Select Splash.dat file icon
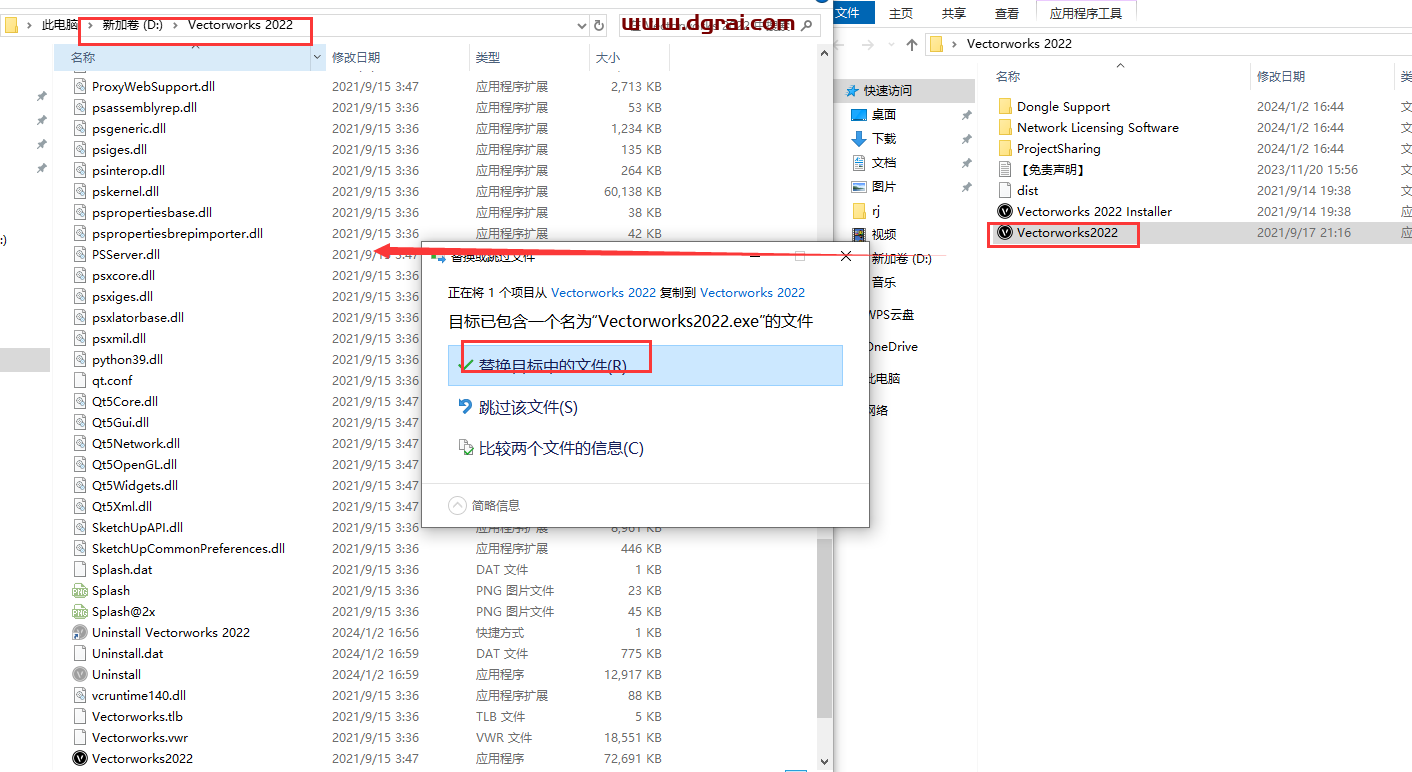Screen dimensions: 1412x772 (x=80, y=569)
